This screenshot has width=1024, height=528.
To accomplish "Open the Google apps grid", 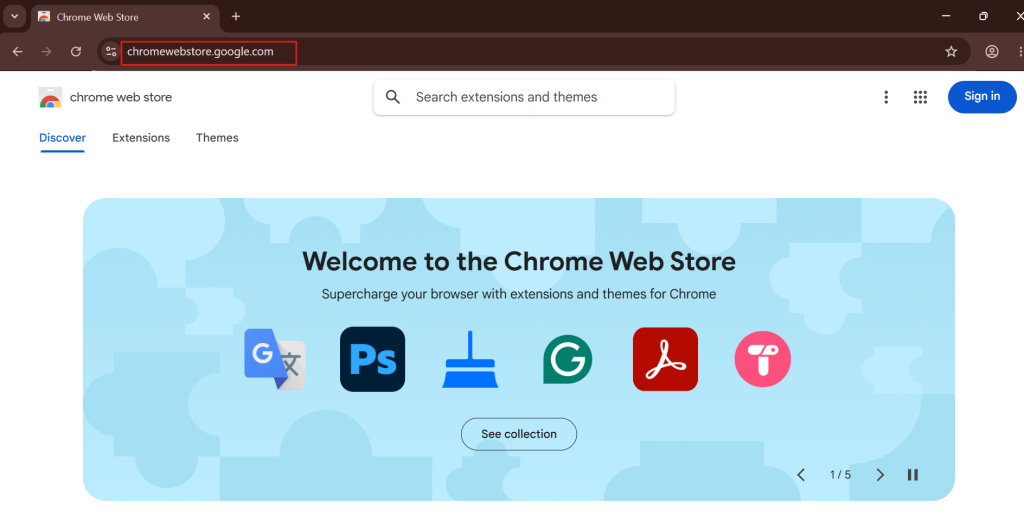I will [920, 97].
